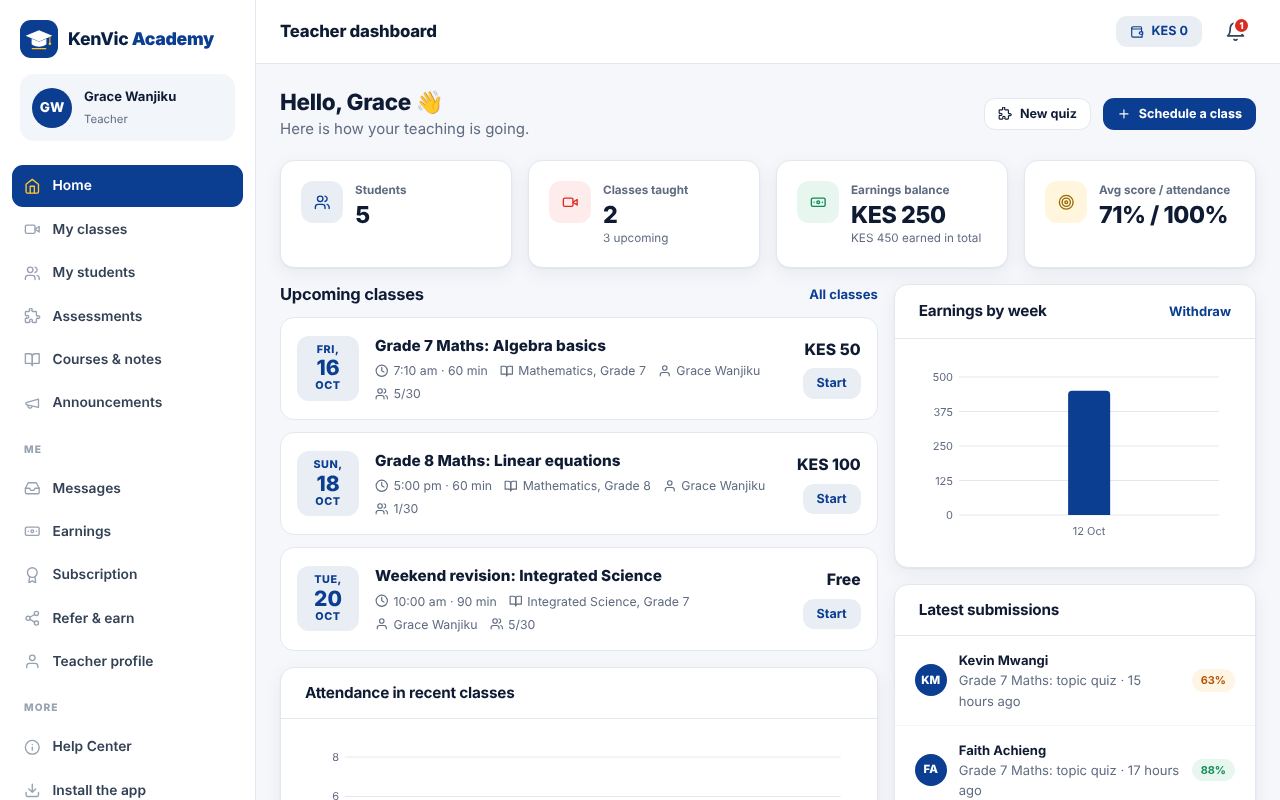Open the KES 0 wallet balance button
Viewport: 1280px width, 800px height.
click(1159, 31)
